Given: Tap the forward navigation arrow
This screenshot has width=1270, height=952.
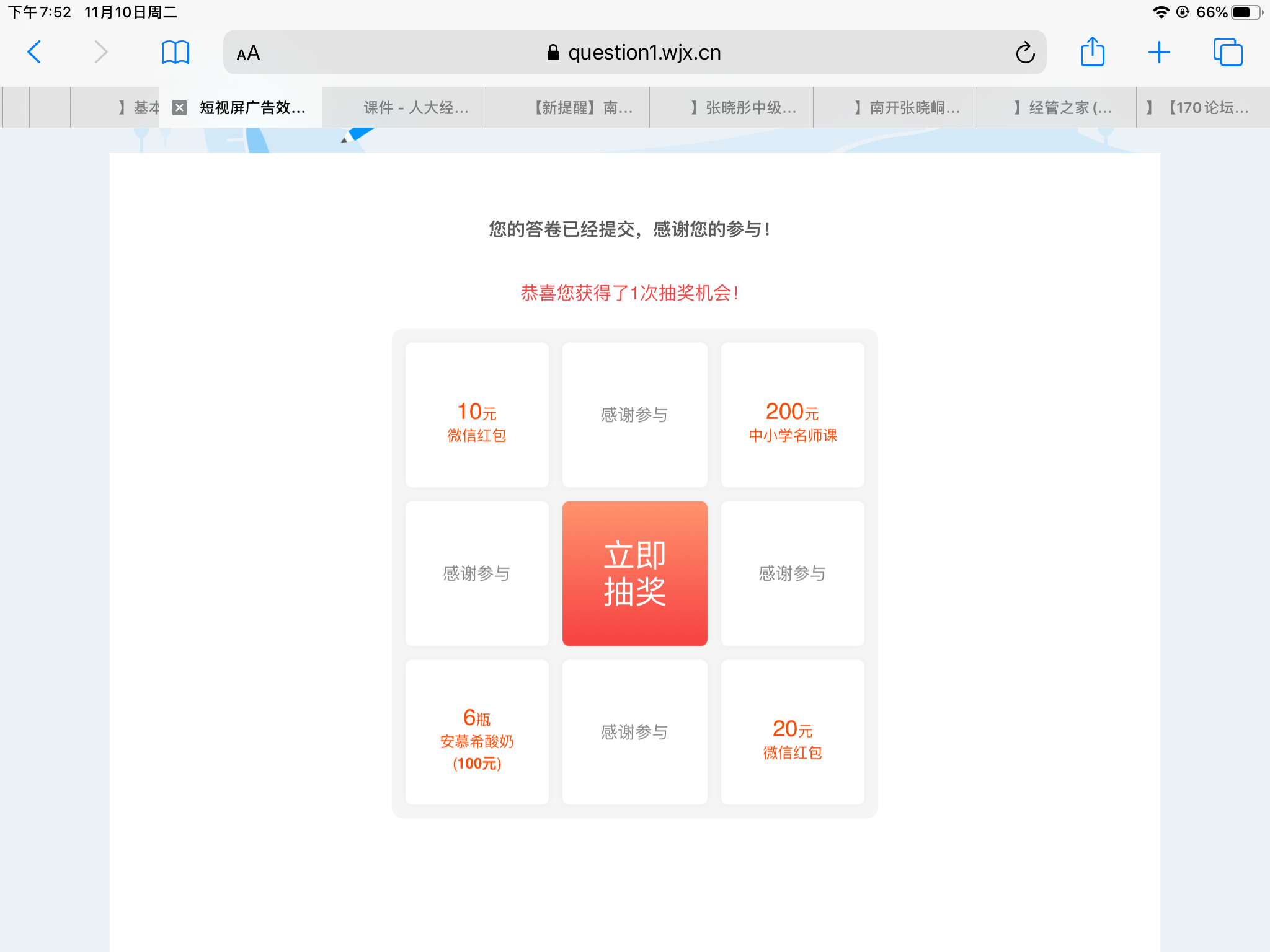Looking at the screenshot, I should point(100,52).
